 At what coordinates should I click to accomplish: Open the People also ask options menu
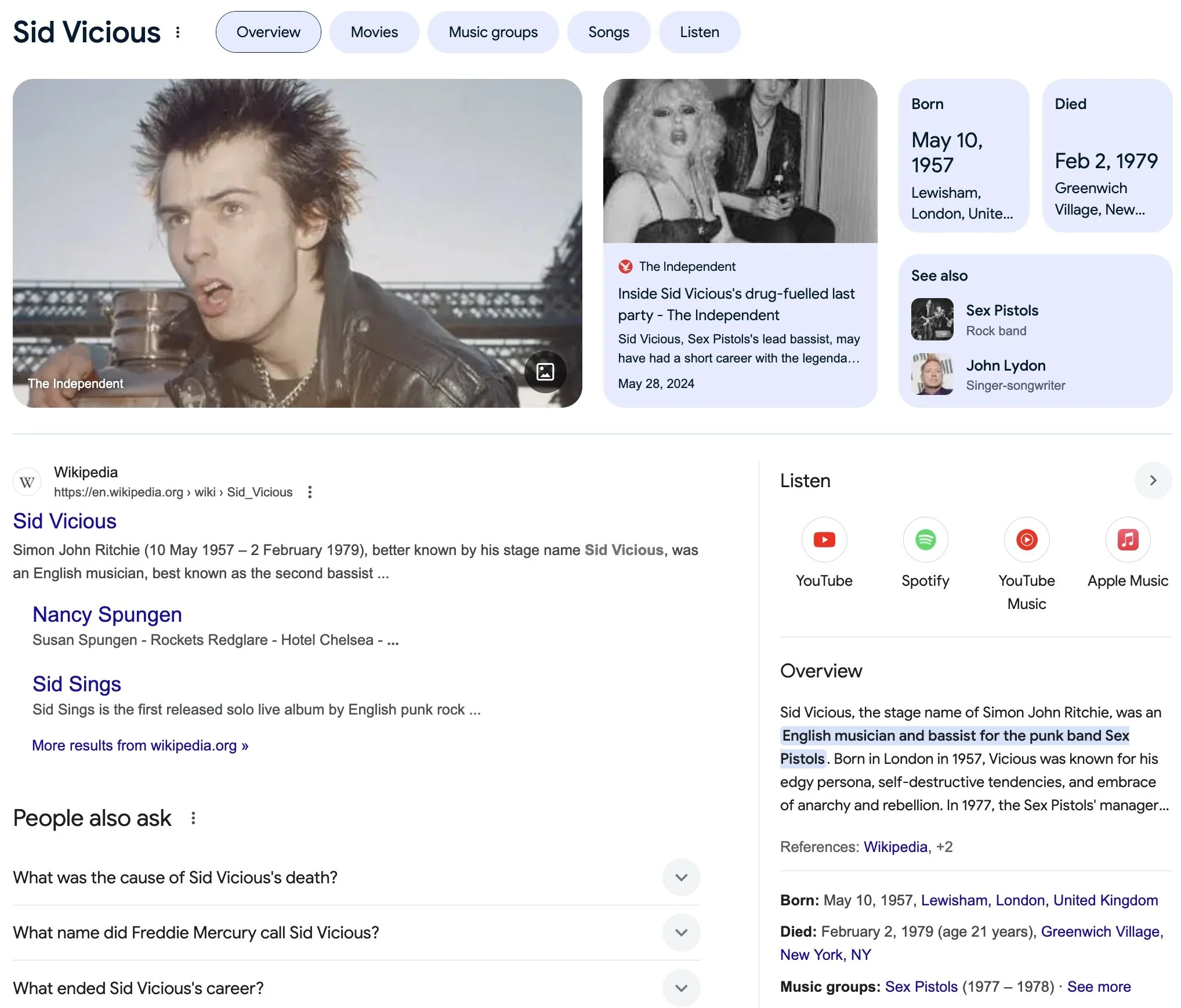click(193, 818)
